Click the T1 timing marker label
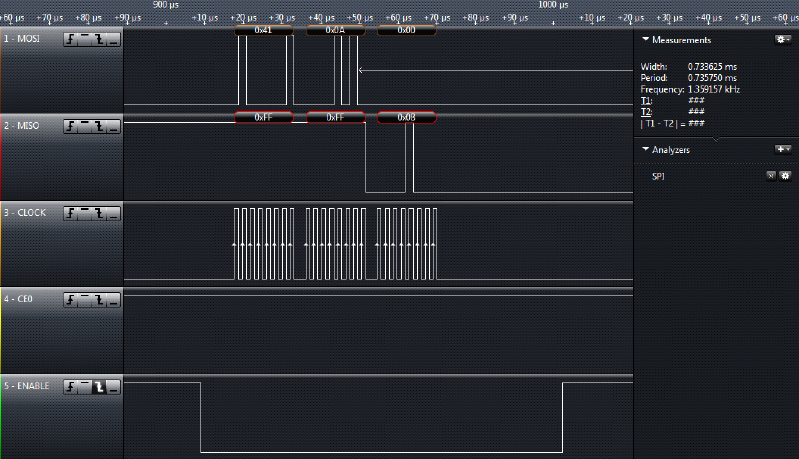This screenshot has height=459, width=799. [645, 101]
